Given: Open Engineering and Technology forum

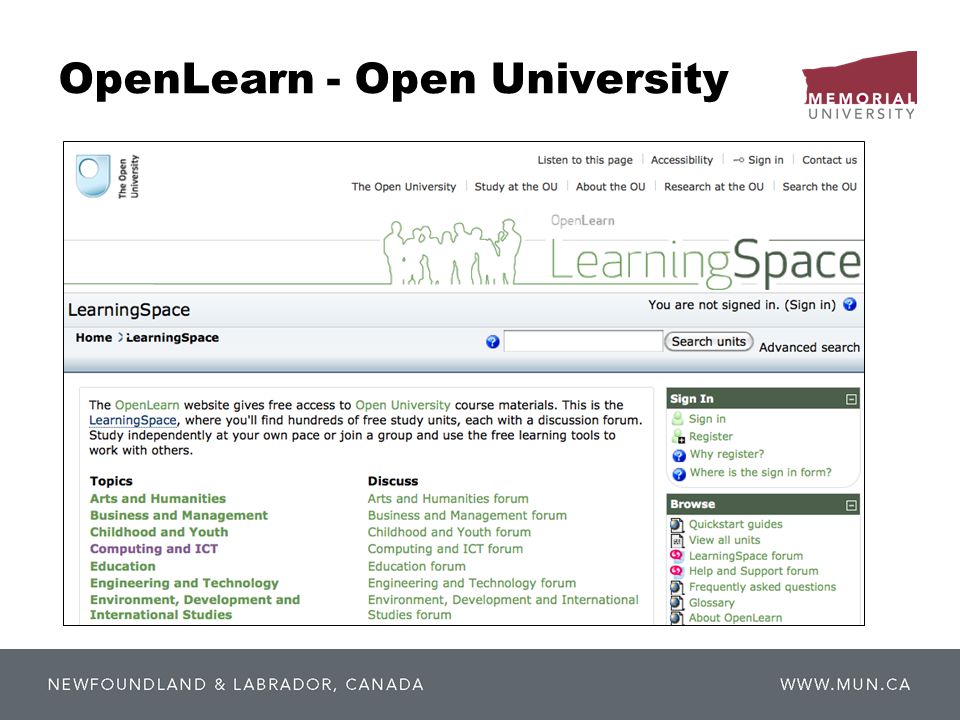Looking at the screenshot, I should click(471, 583).
